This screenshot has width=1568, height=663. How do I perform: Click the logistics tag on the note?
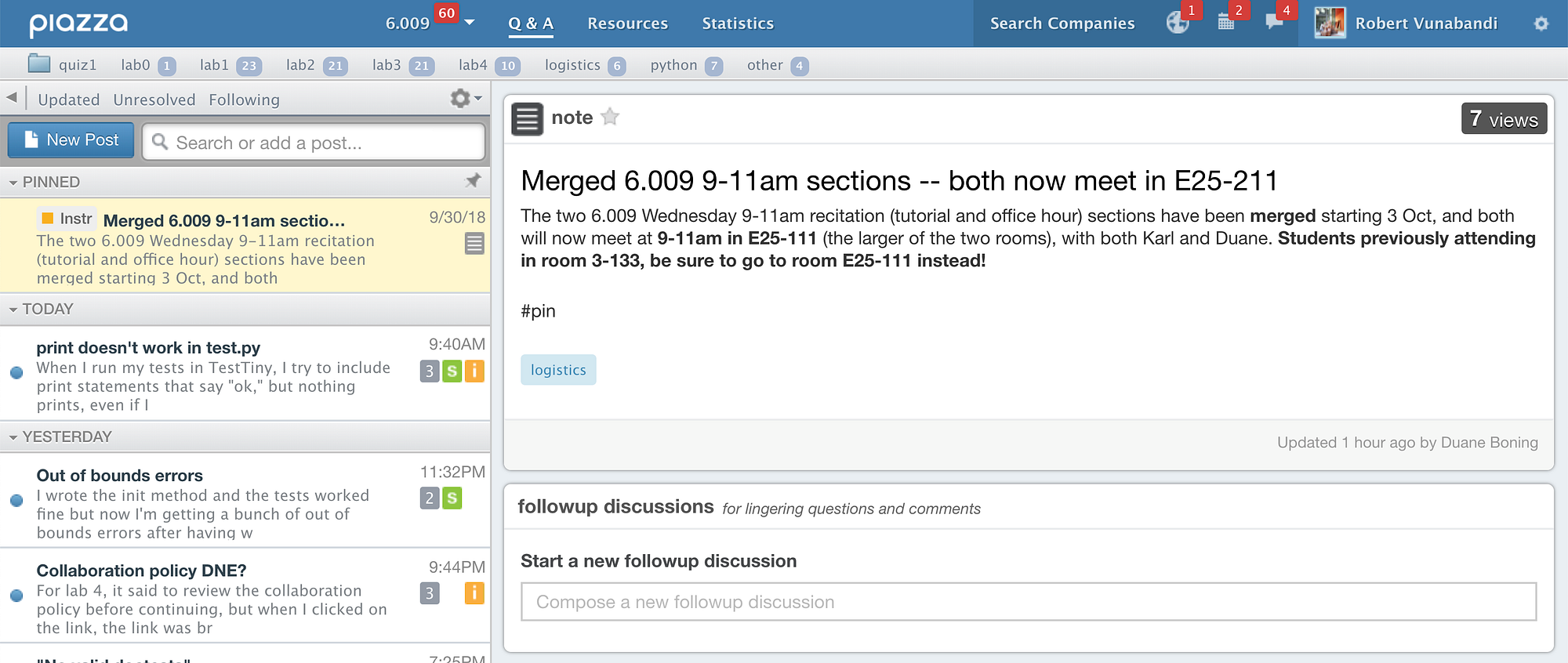pyautogui.click(x=558, y=370)
